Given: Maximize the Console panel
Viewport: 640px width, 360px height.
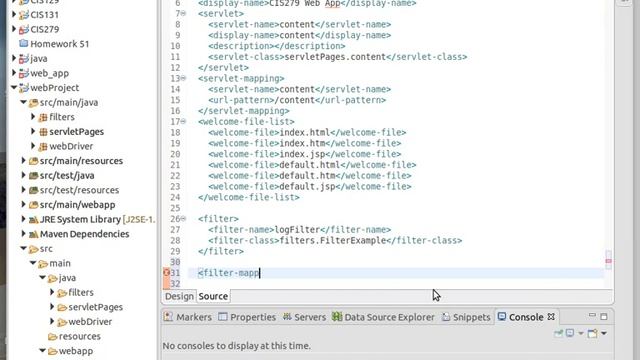Looking at the screenshot, I should (604, 317).
